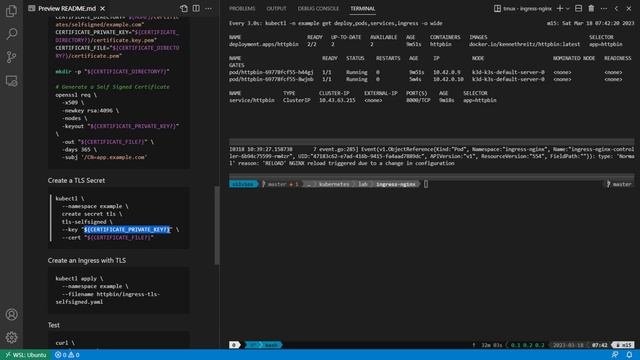Click the Show Source icon for preview
The height and width of the screenshot is (360, 640).
pos(184,8)
